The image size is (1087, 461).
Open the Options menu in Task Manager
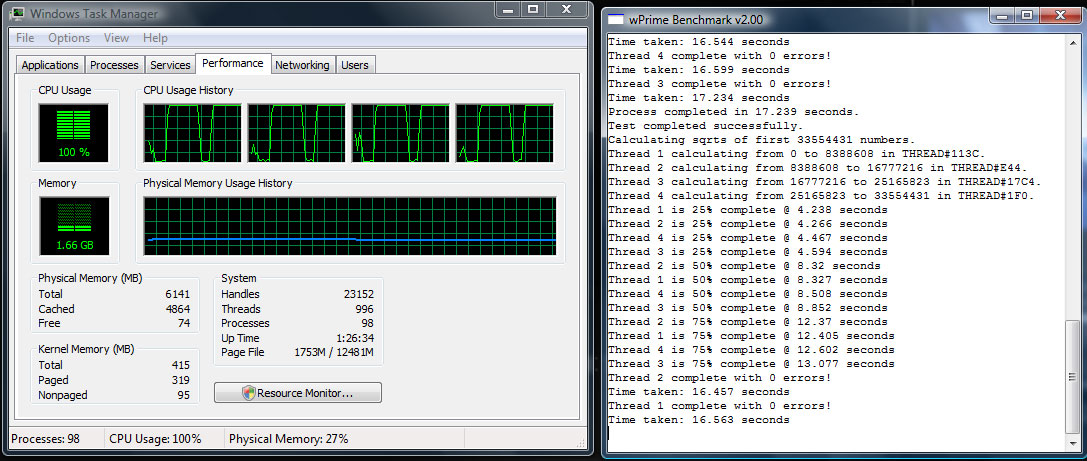(69, 38)
